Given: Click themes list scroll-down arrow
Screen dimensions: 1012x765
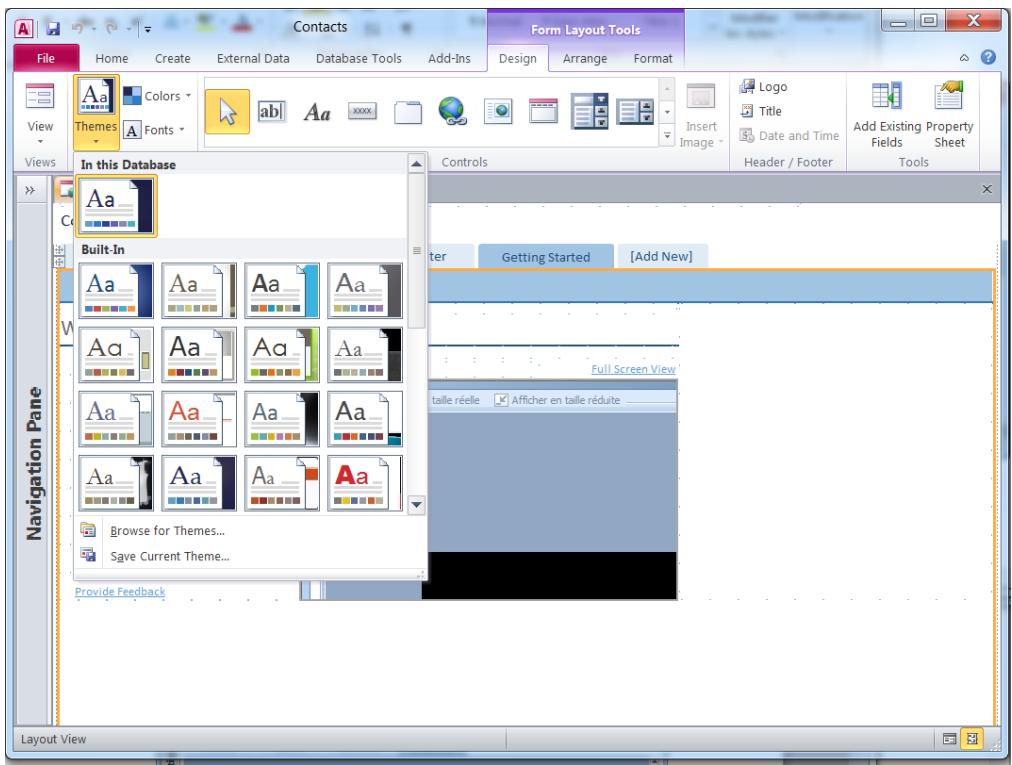Looking at the screenshot, I should pyautogui.click(x=417, y=504).
